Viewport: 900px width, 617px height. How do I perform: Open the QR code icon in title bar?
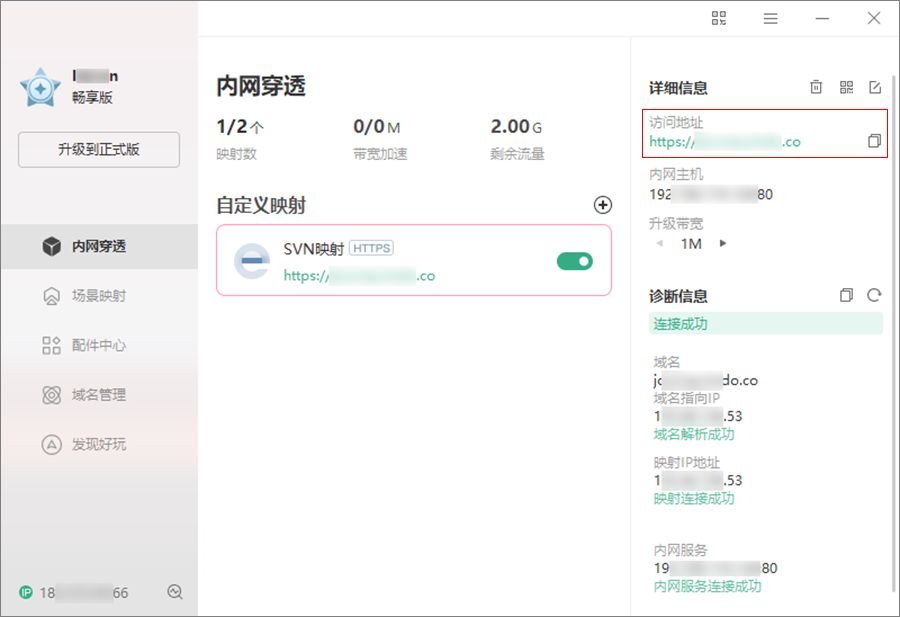(x=719, y=18)
